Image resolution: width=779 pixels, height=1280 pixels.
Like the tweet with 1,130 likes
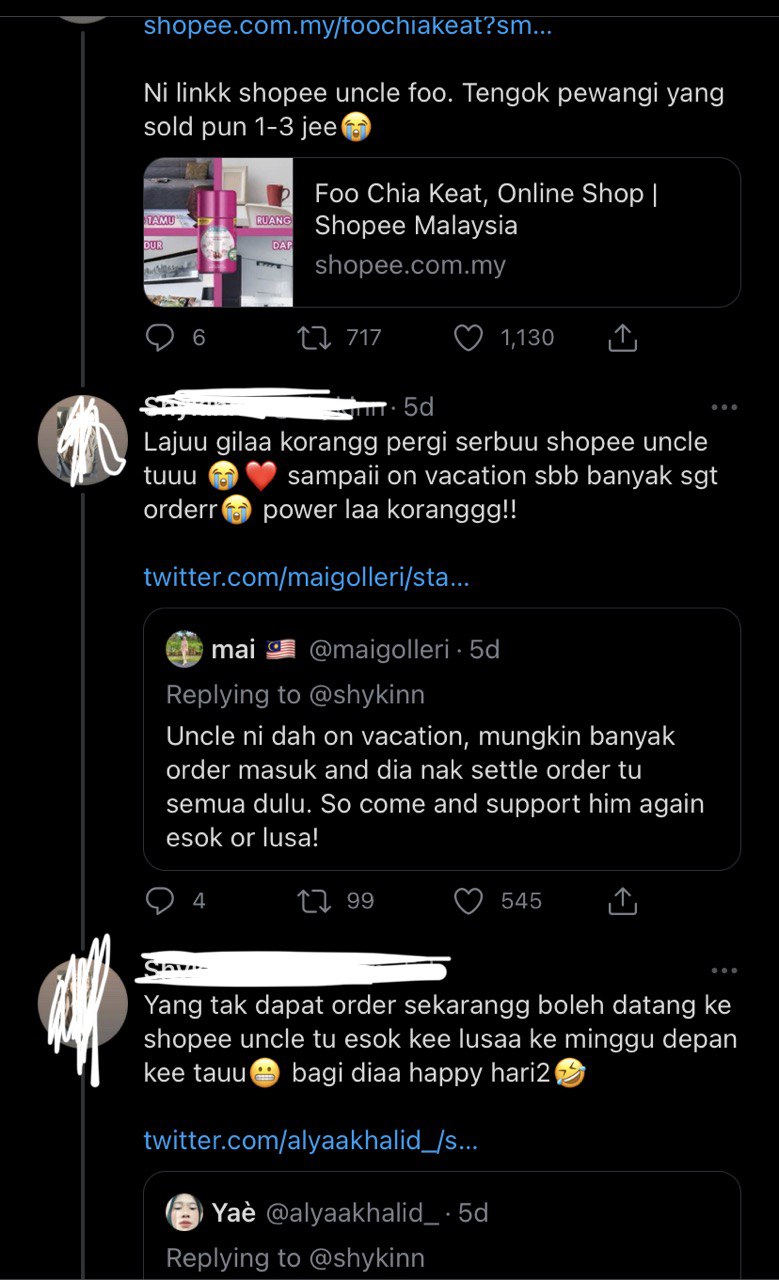(x=469, y=338)
